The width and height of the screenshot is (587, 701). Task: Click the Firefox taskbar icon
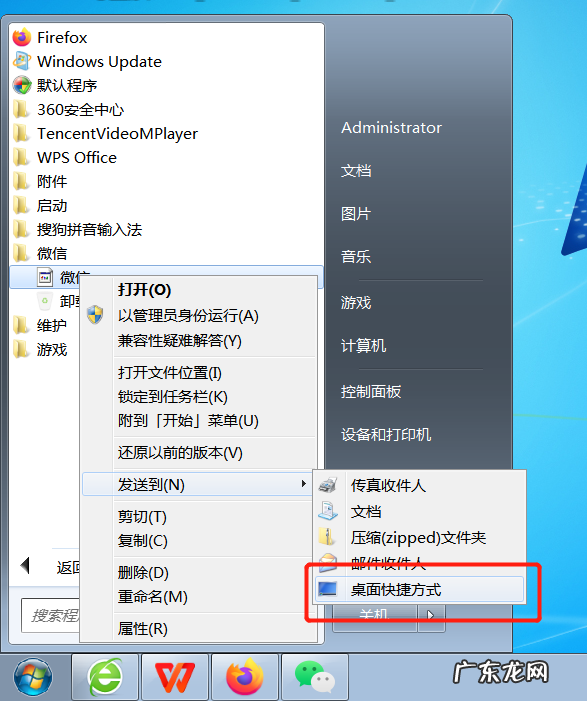tap(245, 677)
